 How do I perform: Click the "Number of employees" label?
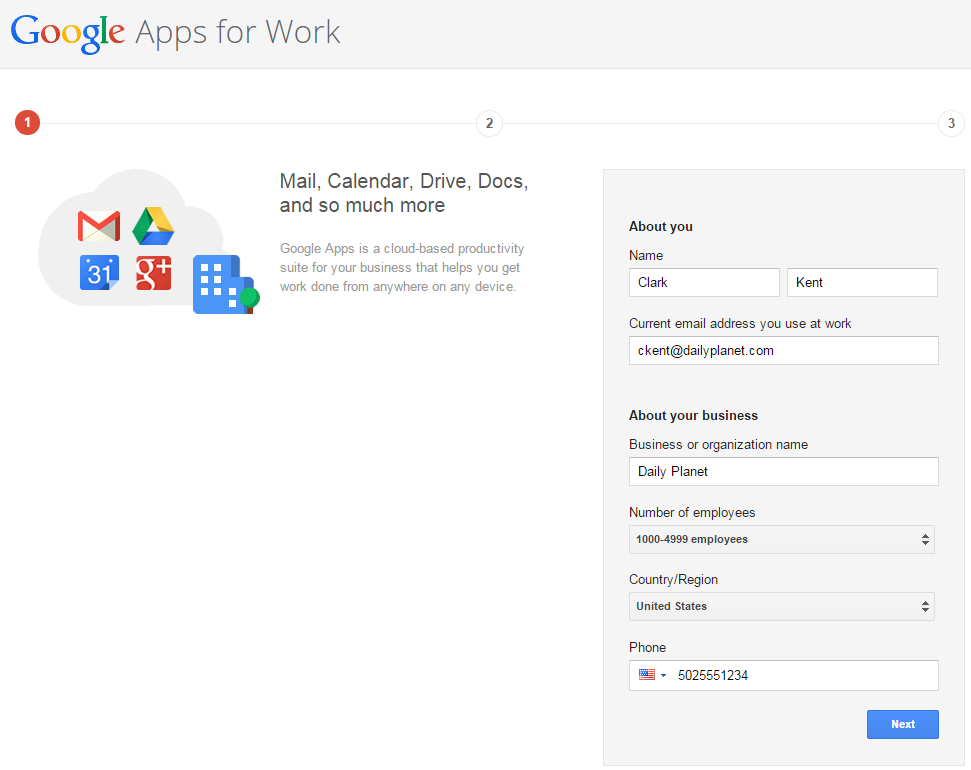tap(692, 512)
